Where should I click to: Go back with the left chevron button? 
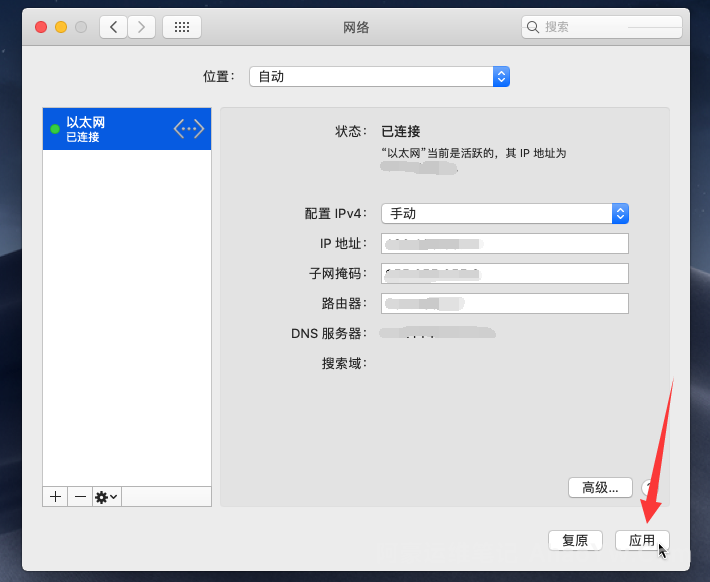[x=113, y=27]
